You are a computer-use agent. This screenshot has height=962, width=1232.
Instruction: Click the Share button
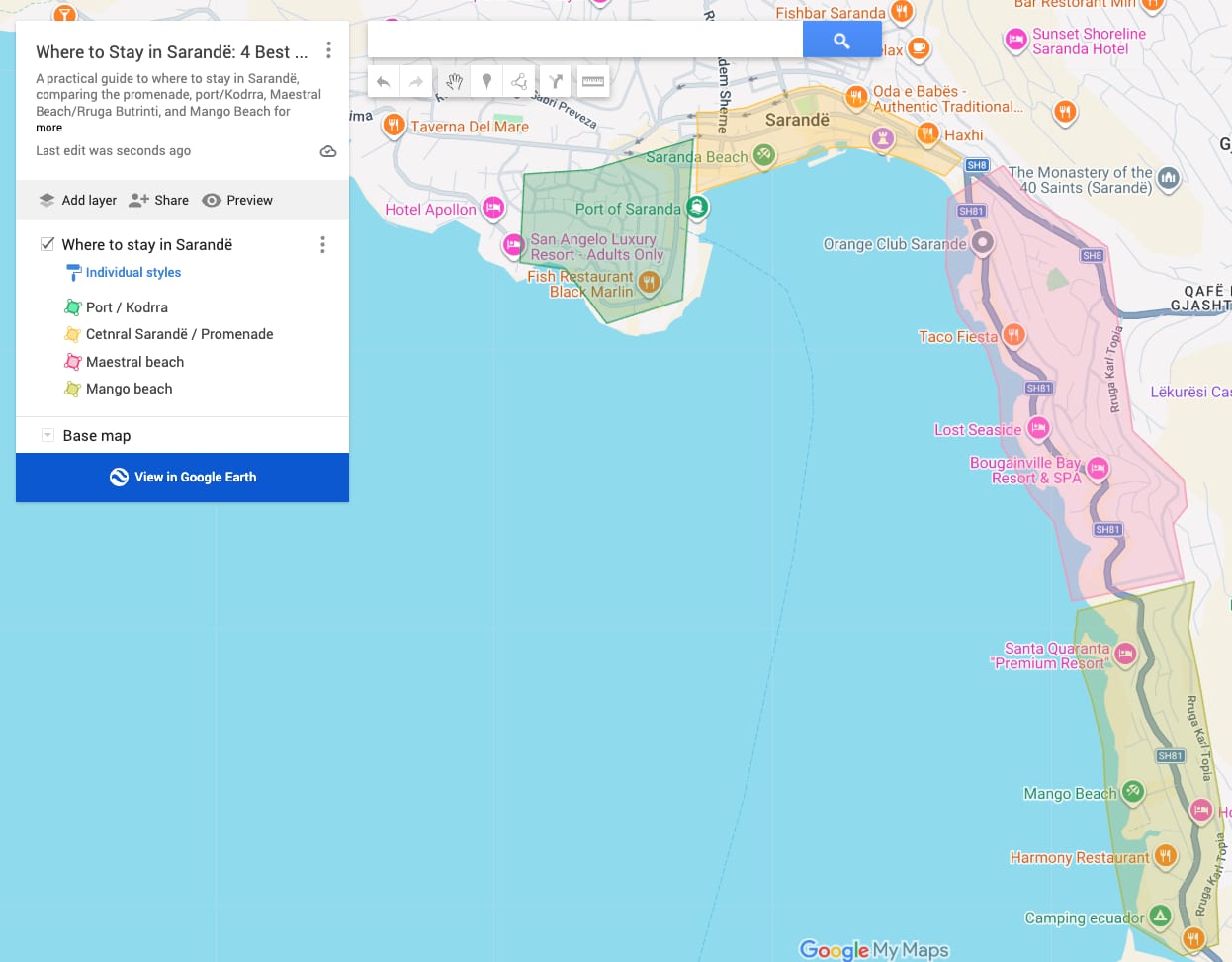[158, 200]
